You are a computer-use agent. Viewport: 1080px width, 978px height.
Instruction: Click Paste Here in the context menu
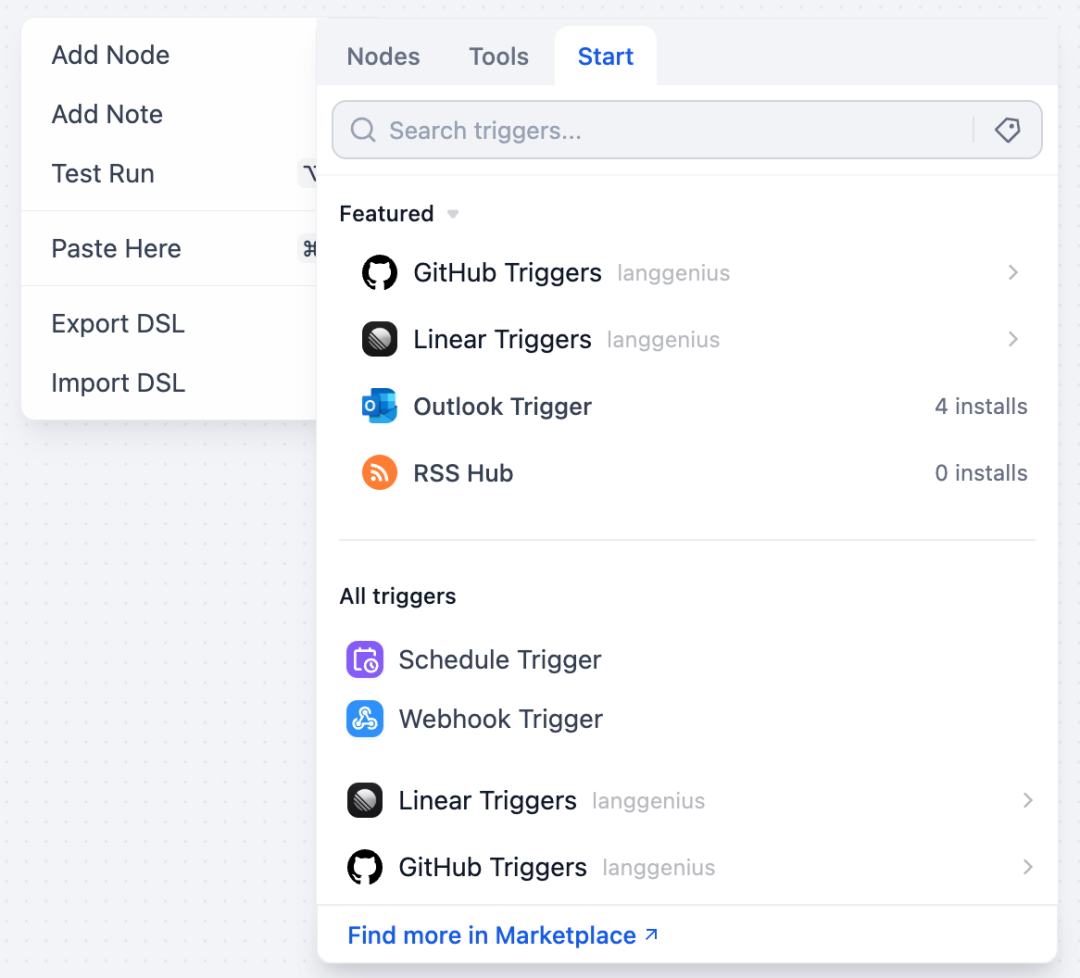point(116,248)
